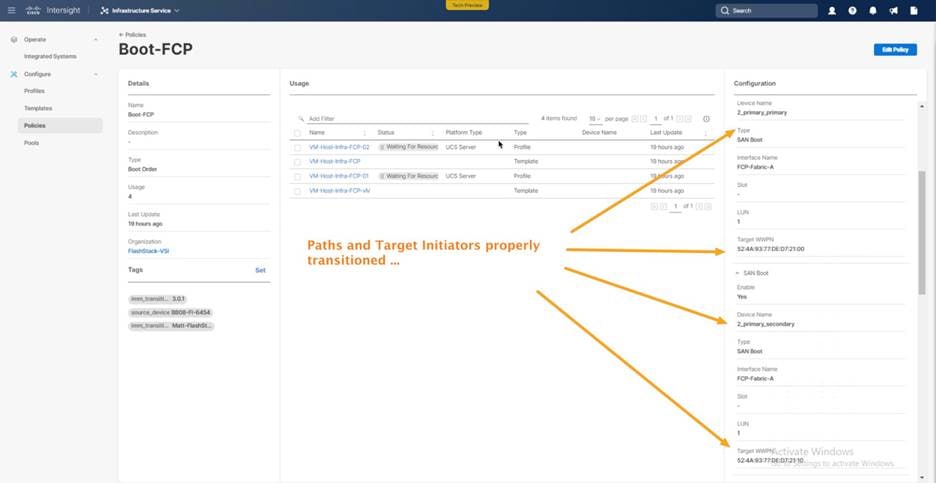
Task: Click Last Update column options icon
Action: click(706, 133)
